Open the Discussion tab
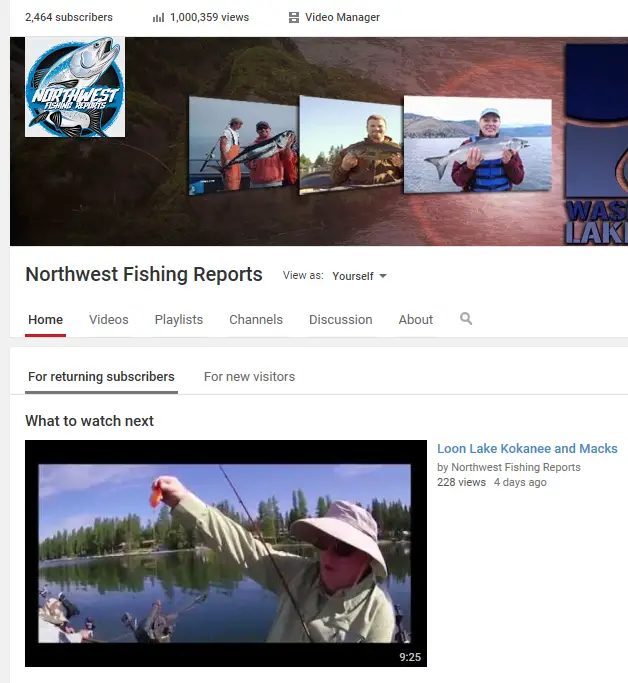The width and height of the screenshot is (628, 683). [340, 320]
